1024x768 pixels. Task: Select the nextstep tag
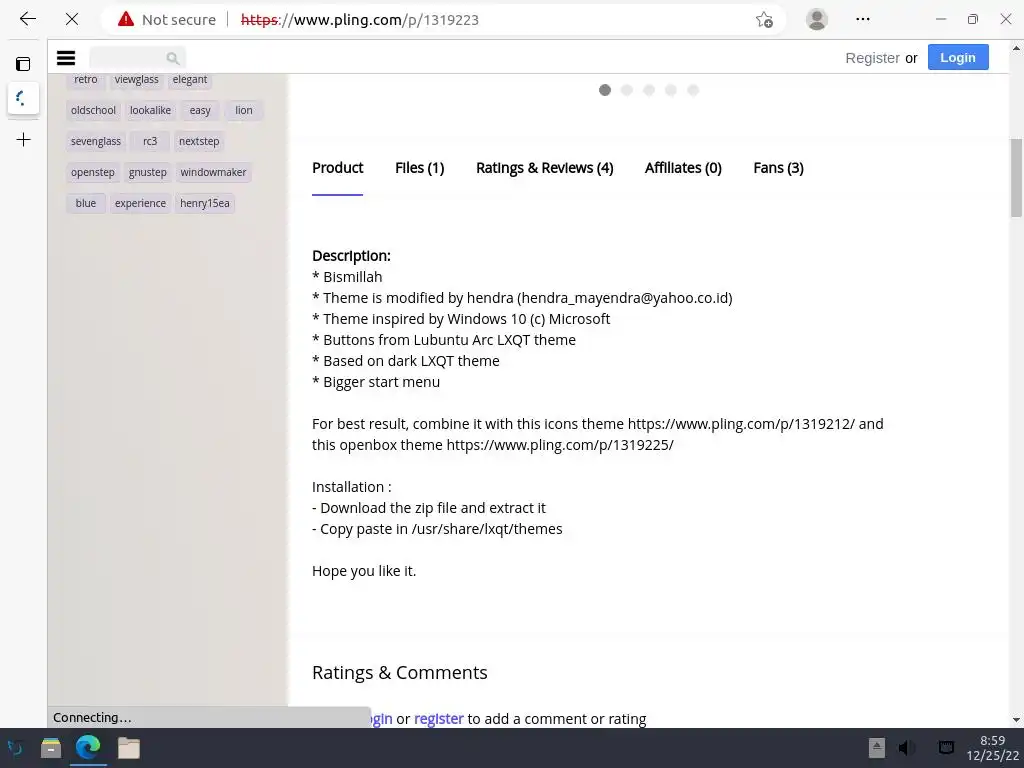(x=199, y=141)
